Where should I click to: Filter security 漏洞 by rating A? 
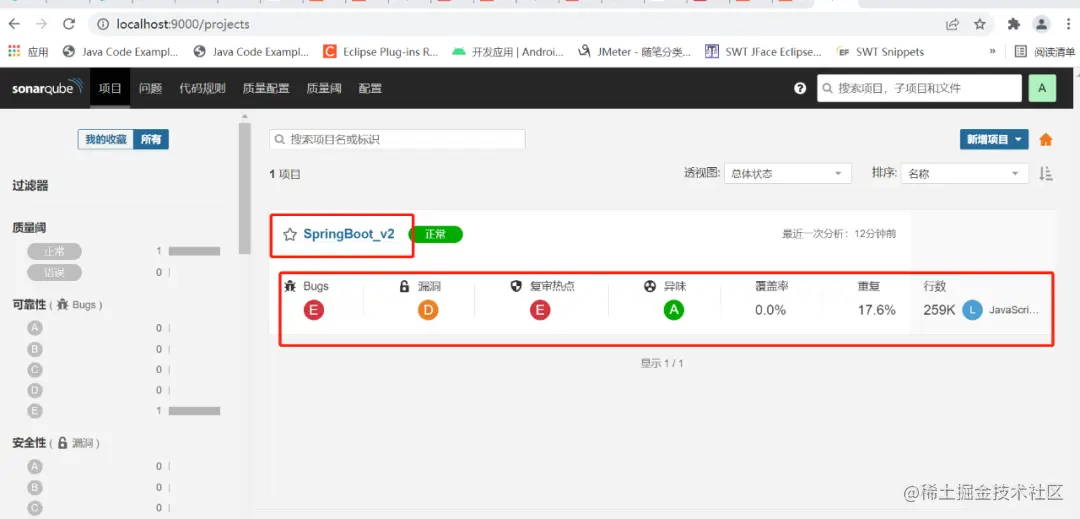(x=35, y=466)
